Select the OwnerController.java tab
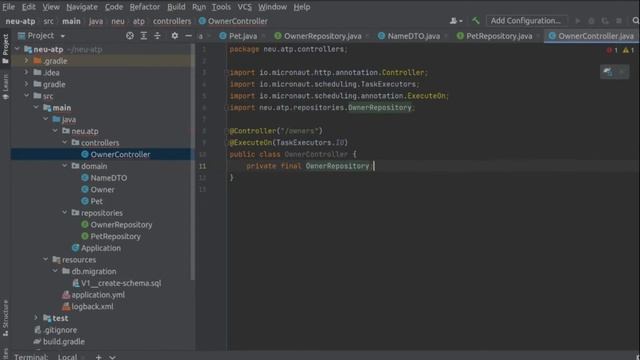 point(592,36)
